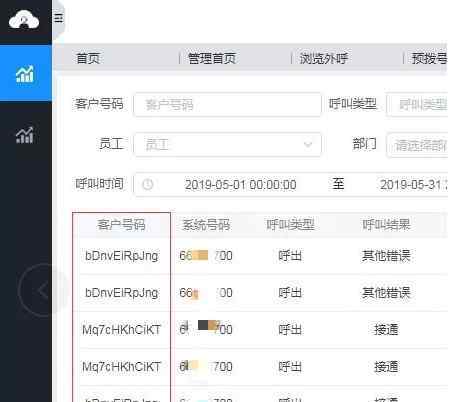Switch to the 管理首页 tab
The height and width of the screenshot is (402, 449).
coord(212,59)
